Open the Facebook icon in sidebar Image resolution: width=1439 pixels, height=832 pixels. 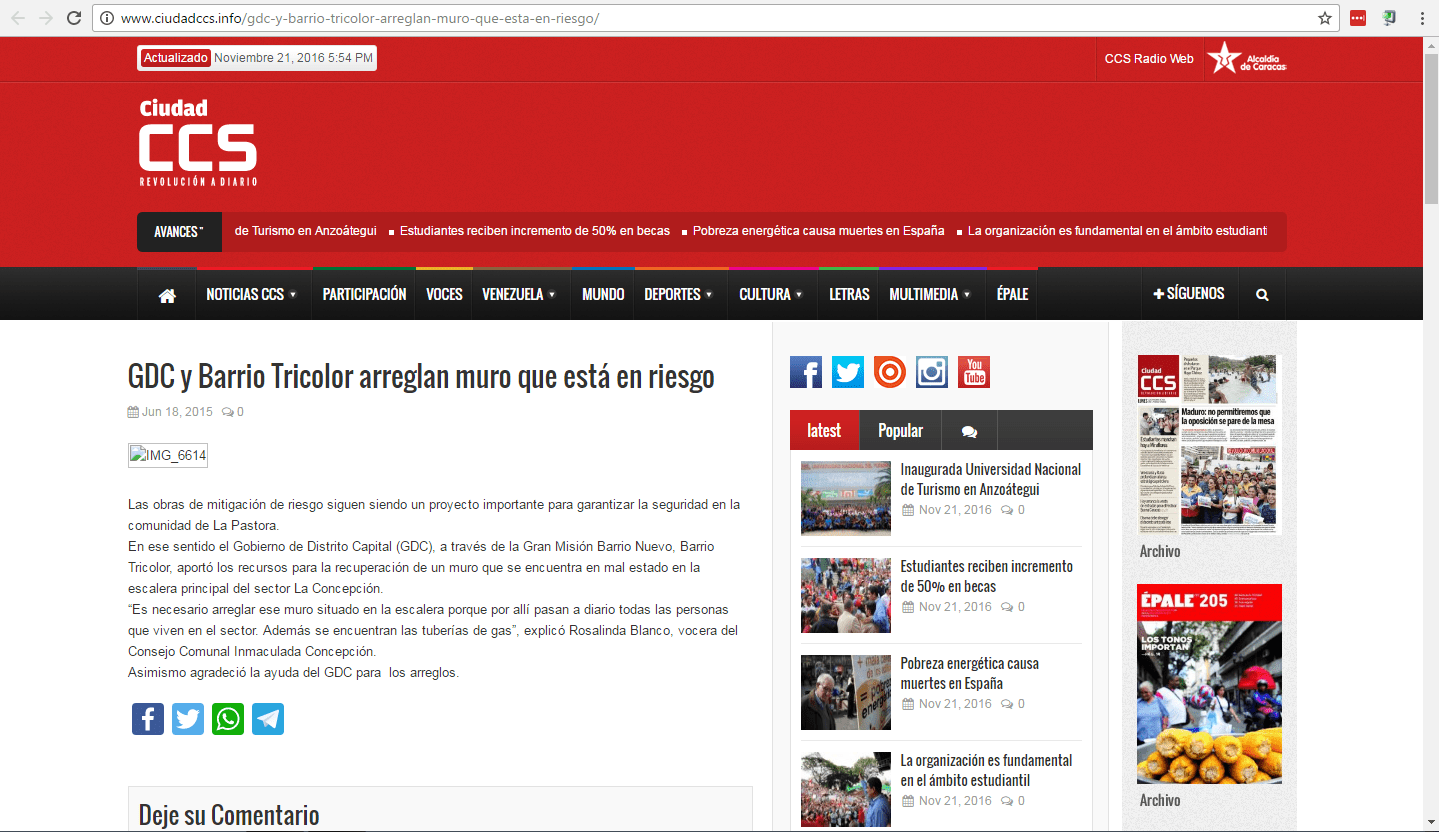805,372
